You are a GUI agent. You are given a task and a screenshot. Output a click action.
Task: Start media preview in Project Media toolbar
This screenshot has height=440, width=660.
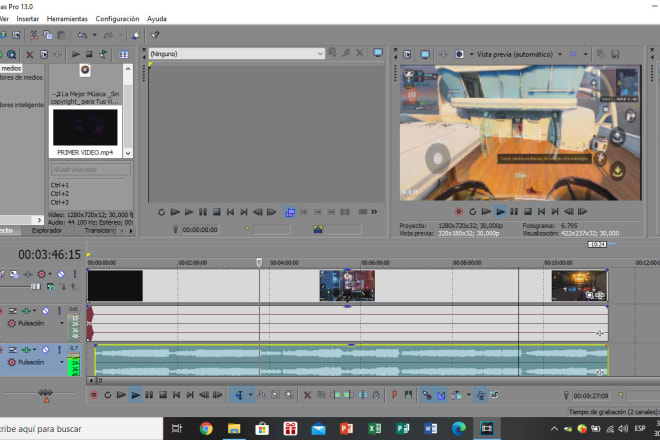pyautogui.click(x=76, y=54)
